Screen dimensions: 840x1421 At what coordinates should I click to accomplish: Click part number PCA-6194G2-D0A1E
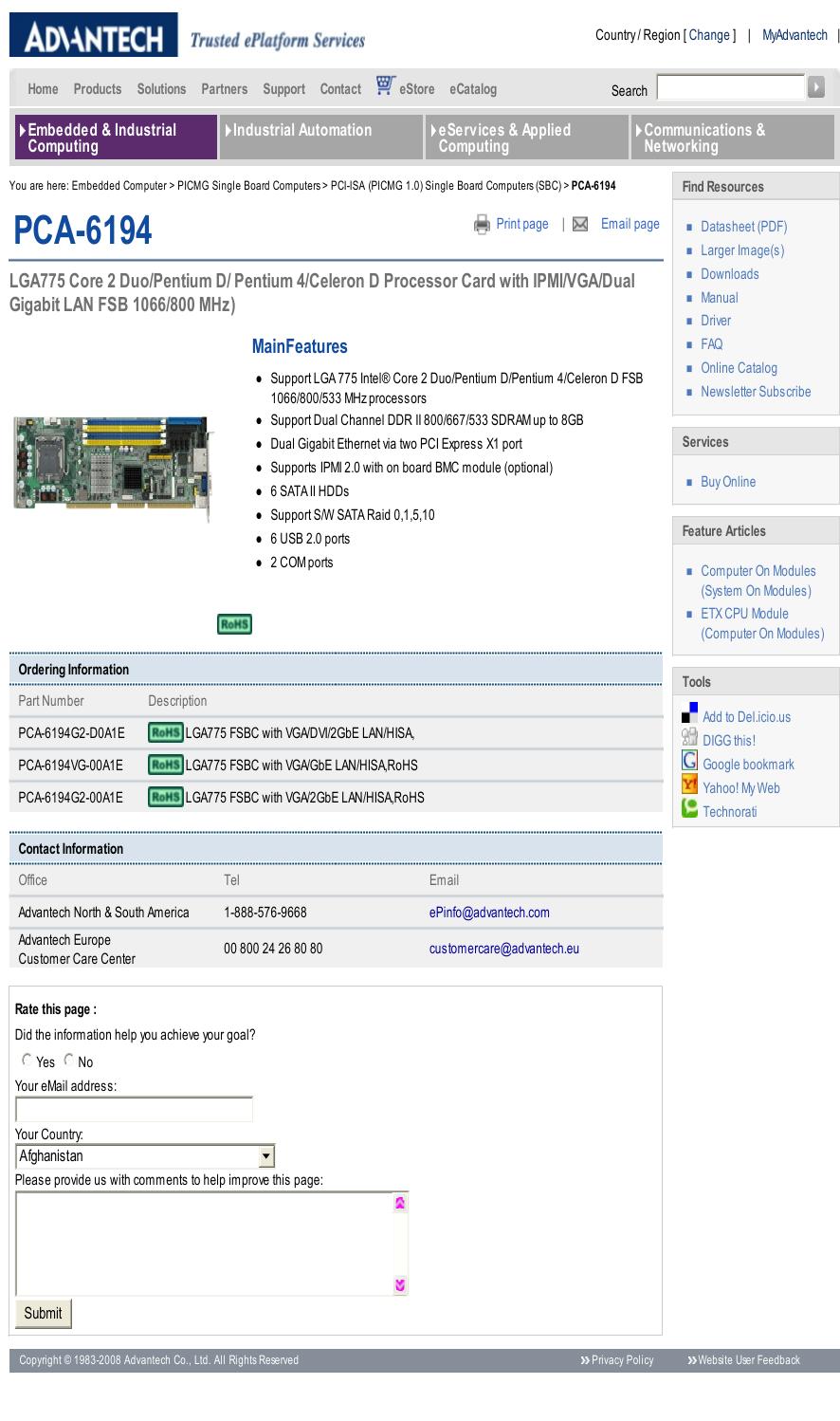click(x=71, y=733)
